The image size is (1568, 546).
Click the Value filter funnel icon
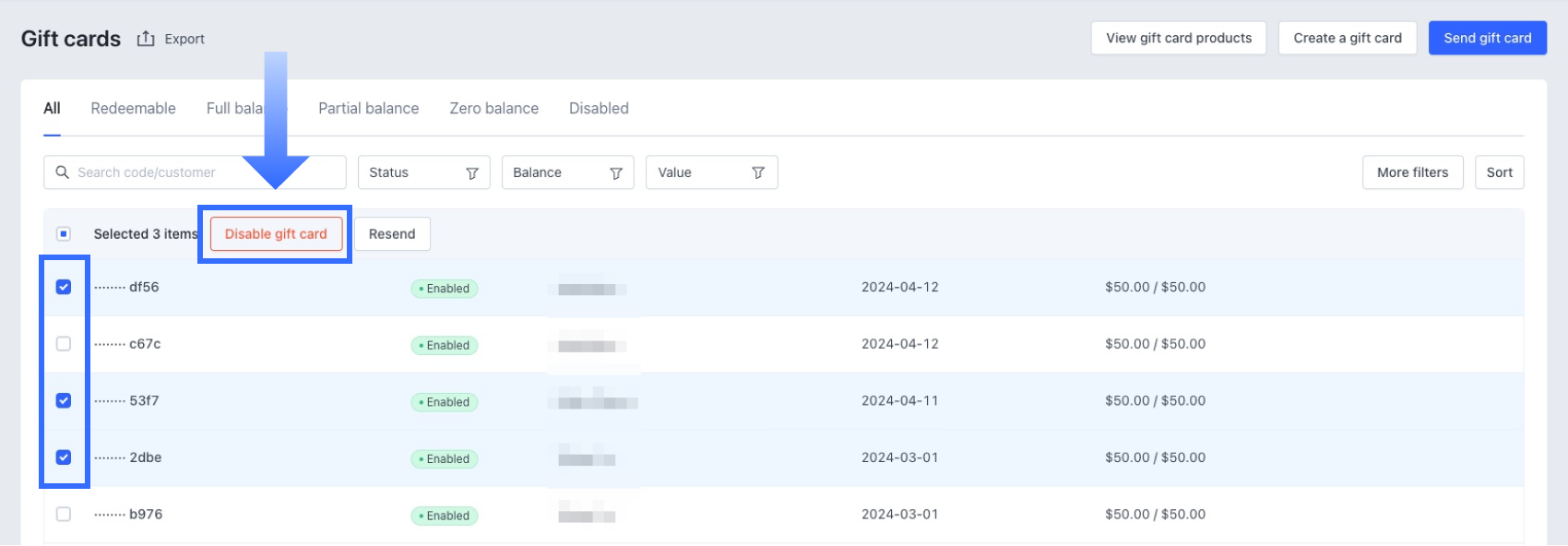point(758,173)
